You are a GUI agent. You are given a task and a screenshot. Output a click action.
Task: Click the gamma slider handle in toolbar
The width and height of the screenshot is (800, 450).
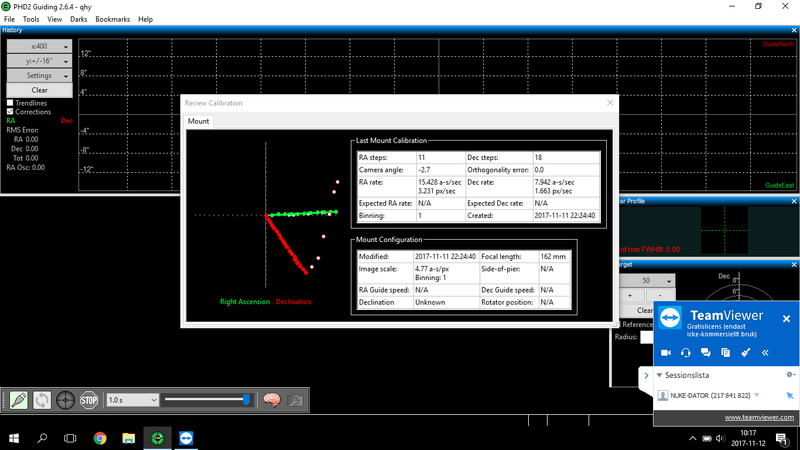coord(246,399)
